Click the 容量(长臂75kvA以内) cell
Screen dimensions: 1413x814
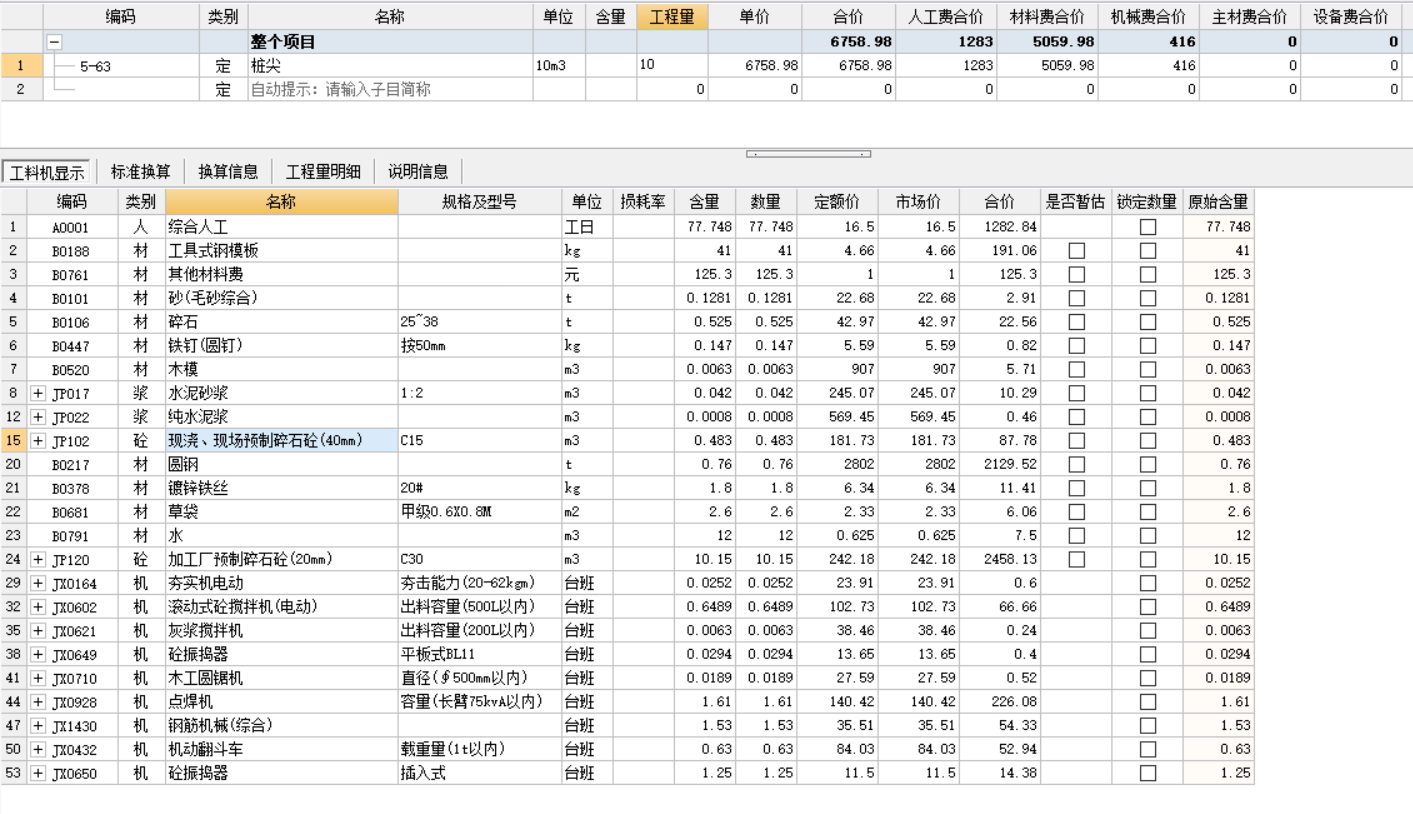(x=479, y=702)
